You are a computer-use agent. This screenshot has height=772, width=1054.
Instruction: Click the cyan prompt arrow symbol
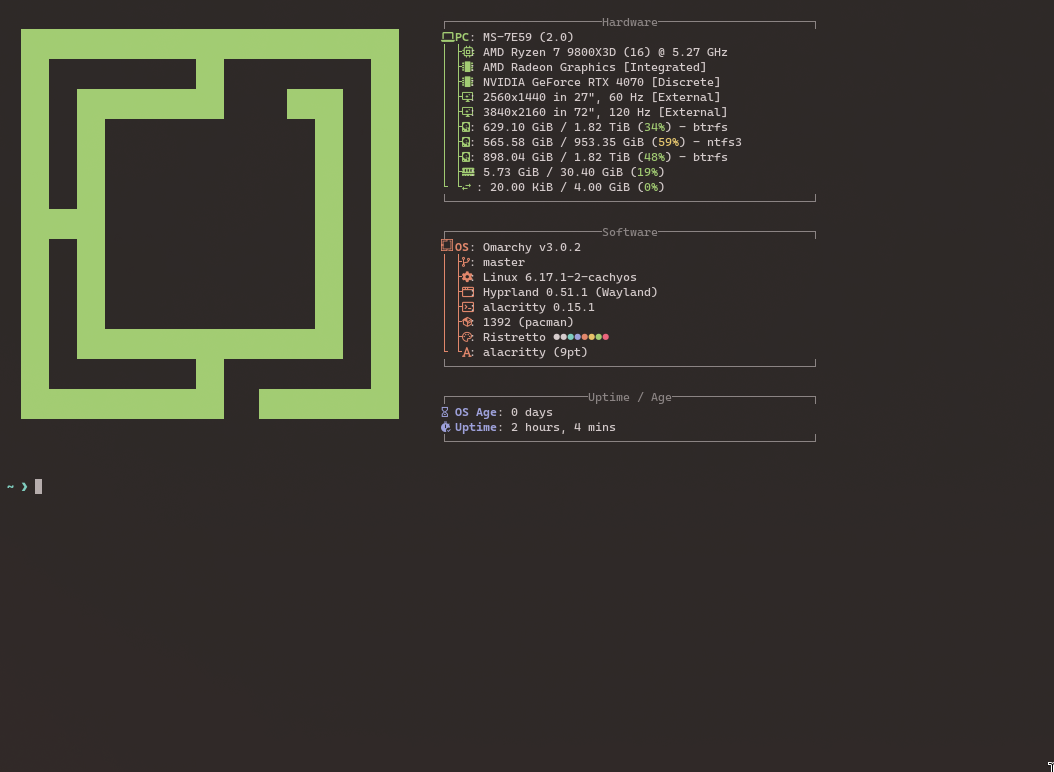coord(24,486)
